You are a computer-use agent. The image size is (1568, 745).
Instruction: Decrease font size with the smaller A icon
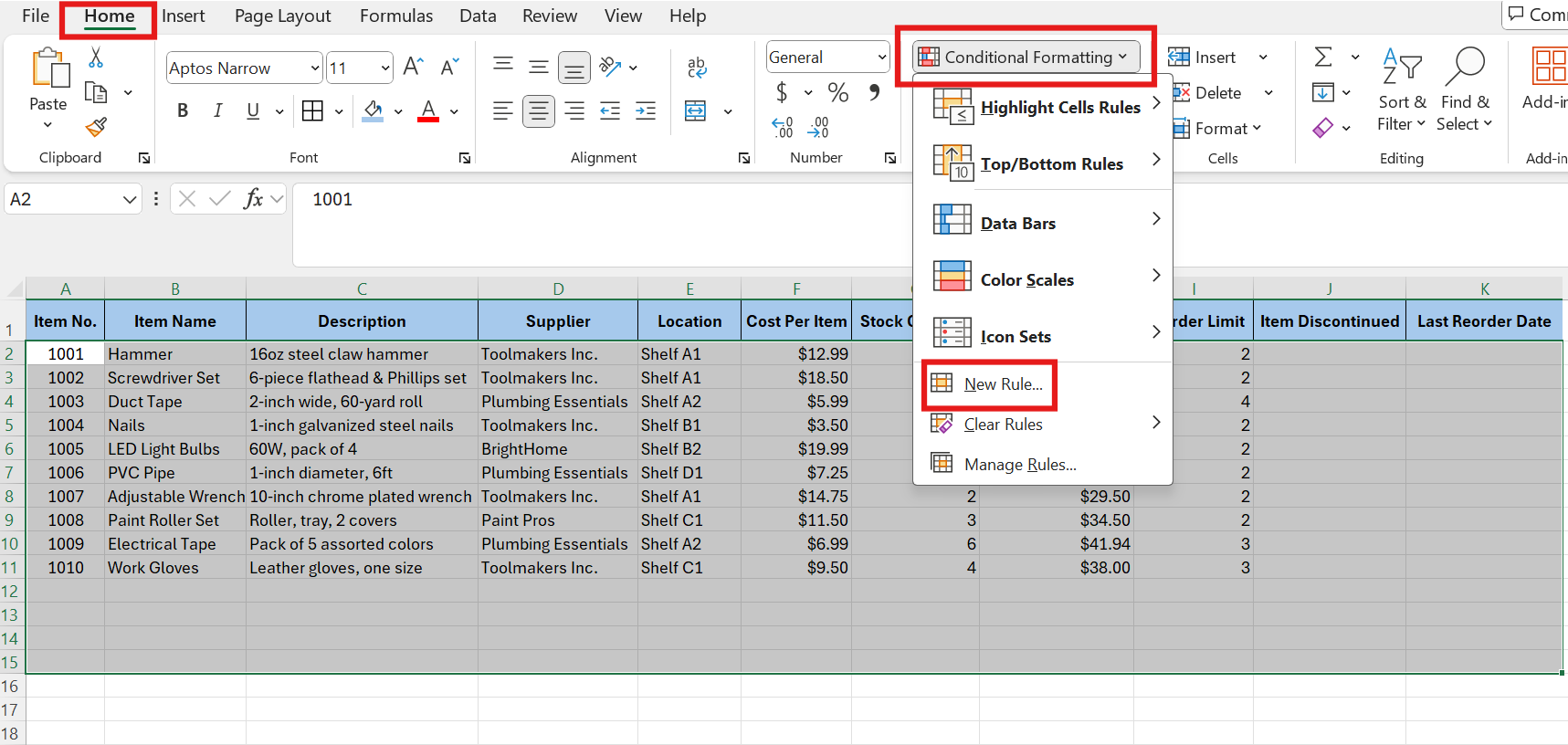[449, 67]
